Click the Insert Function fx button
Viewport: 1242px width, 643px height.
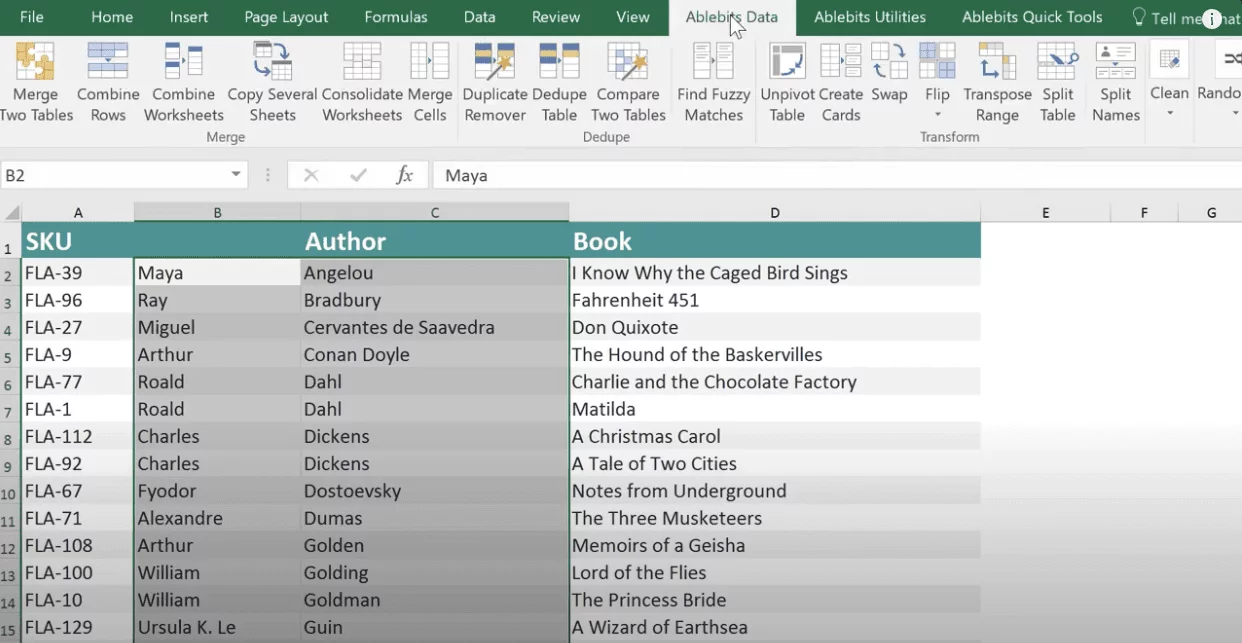(404, 175)
